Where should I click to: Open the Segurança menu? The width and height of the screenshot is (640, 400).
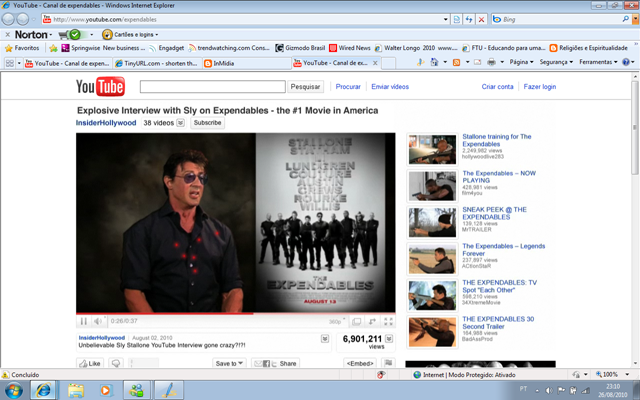(556, 62)
